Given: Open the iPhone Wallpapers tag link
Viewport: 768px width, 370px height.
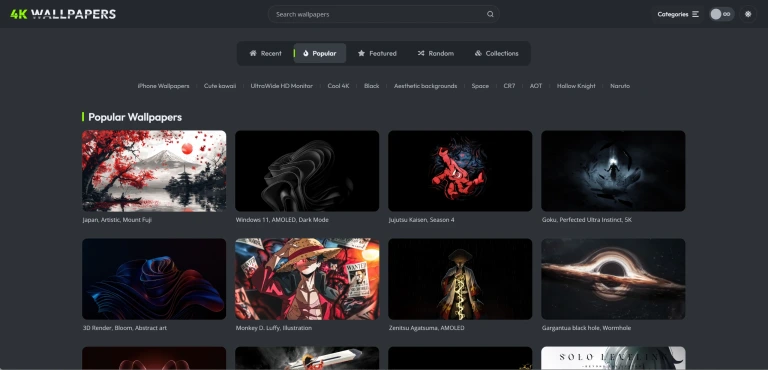Looking at the screenshot, I should 163,86.
